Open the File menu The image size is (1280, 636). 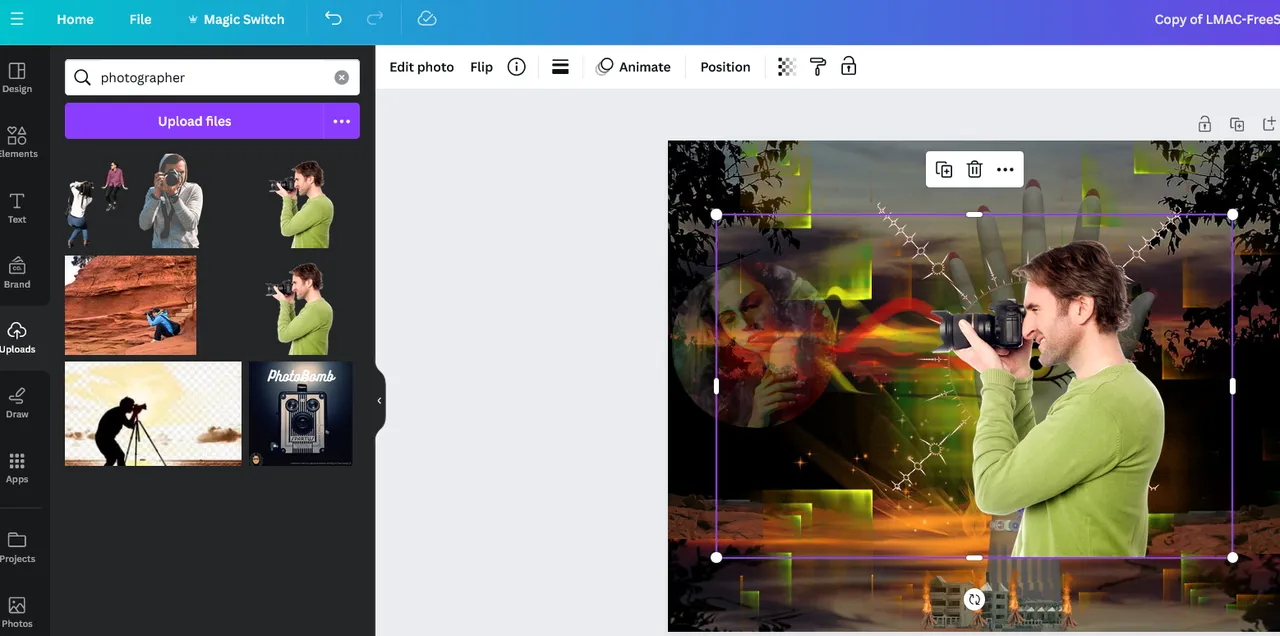(x=140, y=19)
